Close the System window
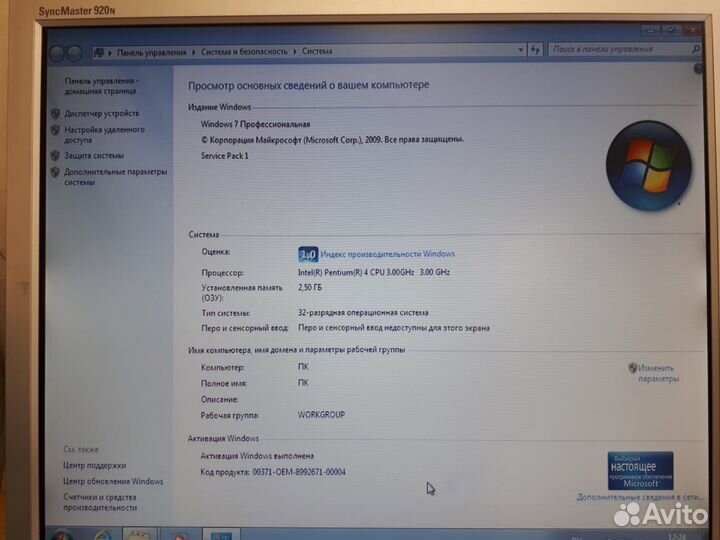 click(x=692, y=30)
